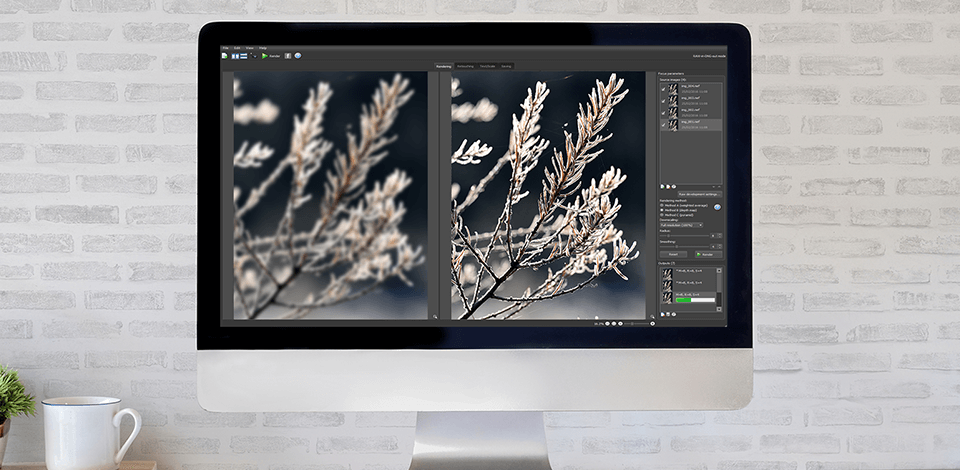The width and height of the screenshot is (960, 470).
Task: Open the View menu
Action: [x=250, y=48]
